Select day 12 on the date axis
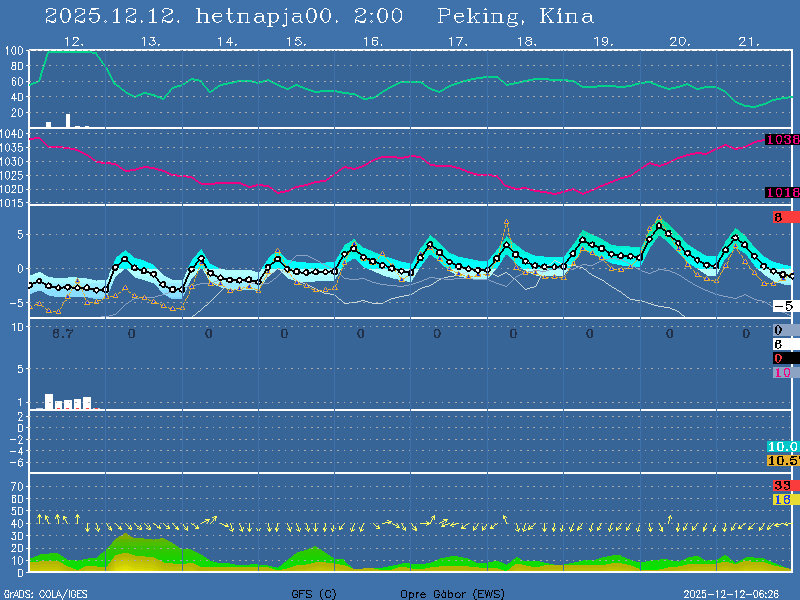800x600 pixels. pyautogui.click(x=73, y=41)
